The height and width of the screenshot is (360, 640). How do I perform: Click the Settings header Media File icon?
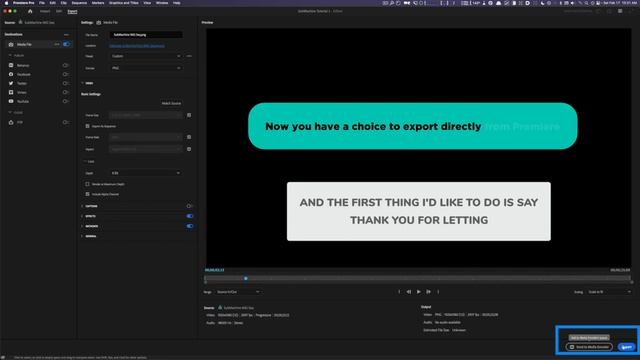[99, 22]
